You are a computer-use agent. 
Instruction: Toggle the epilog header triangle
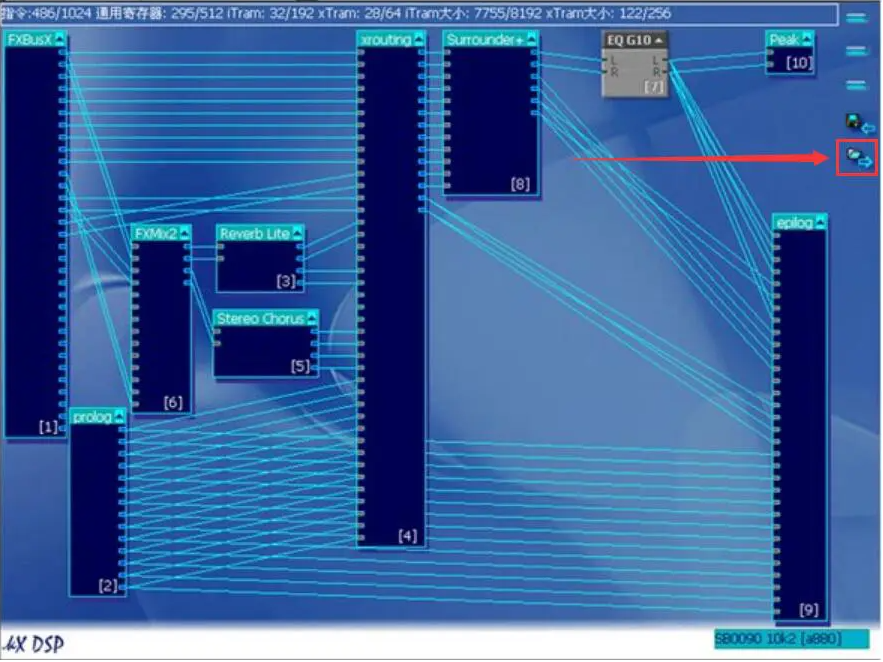click(x=820, y=222)
